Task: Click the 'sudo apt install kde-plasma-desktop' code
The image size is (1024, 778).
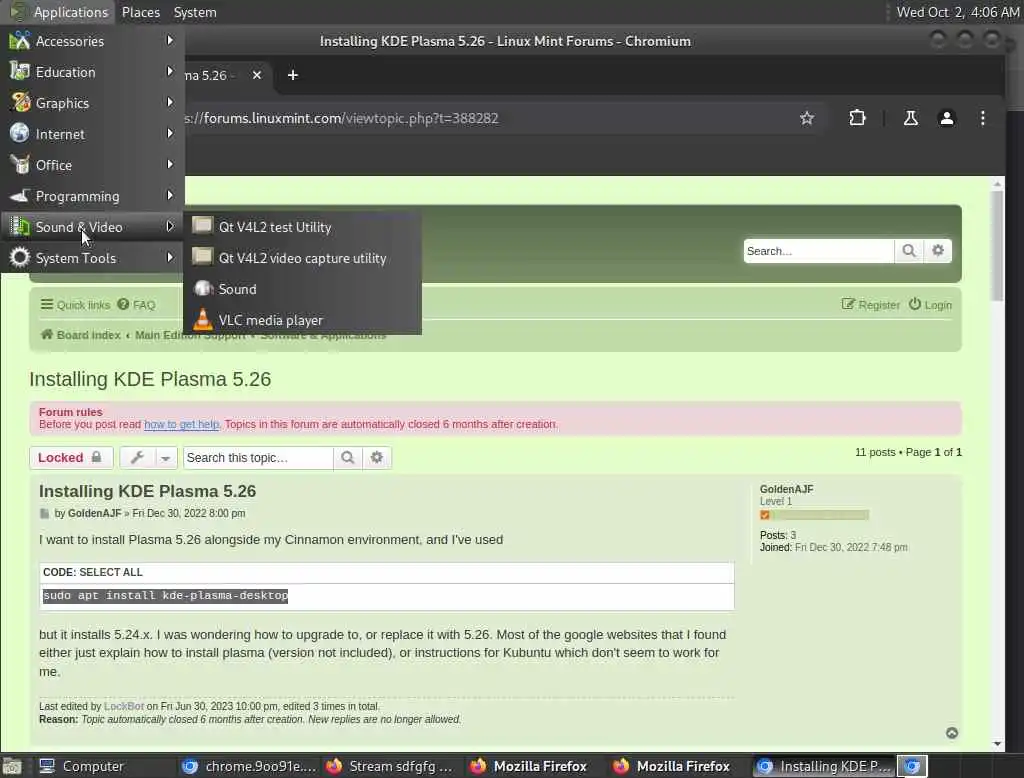Action: point(165,596)
